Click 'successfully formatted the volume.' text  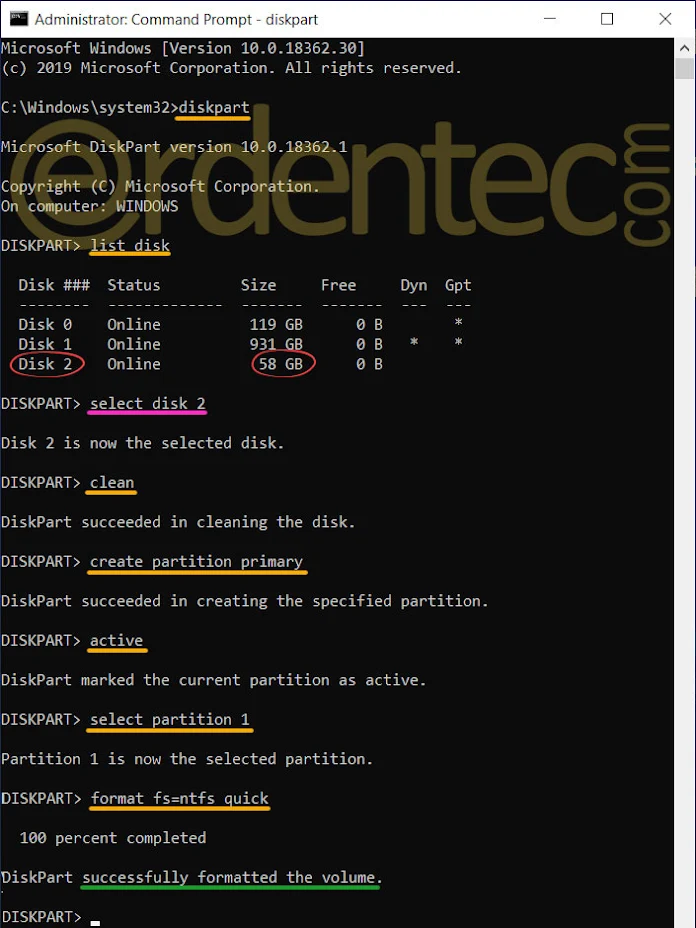point(232,877)
